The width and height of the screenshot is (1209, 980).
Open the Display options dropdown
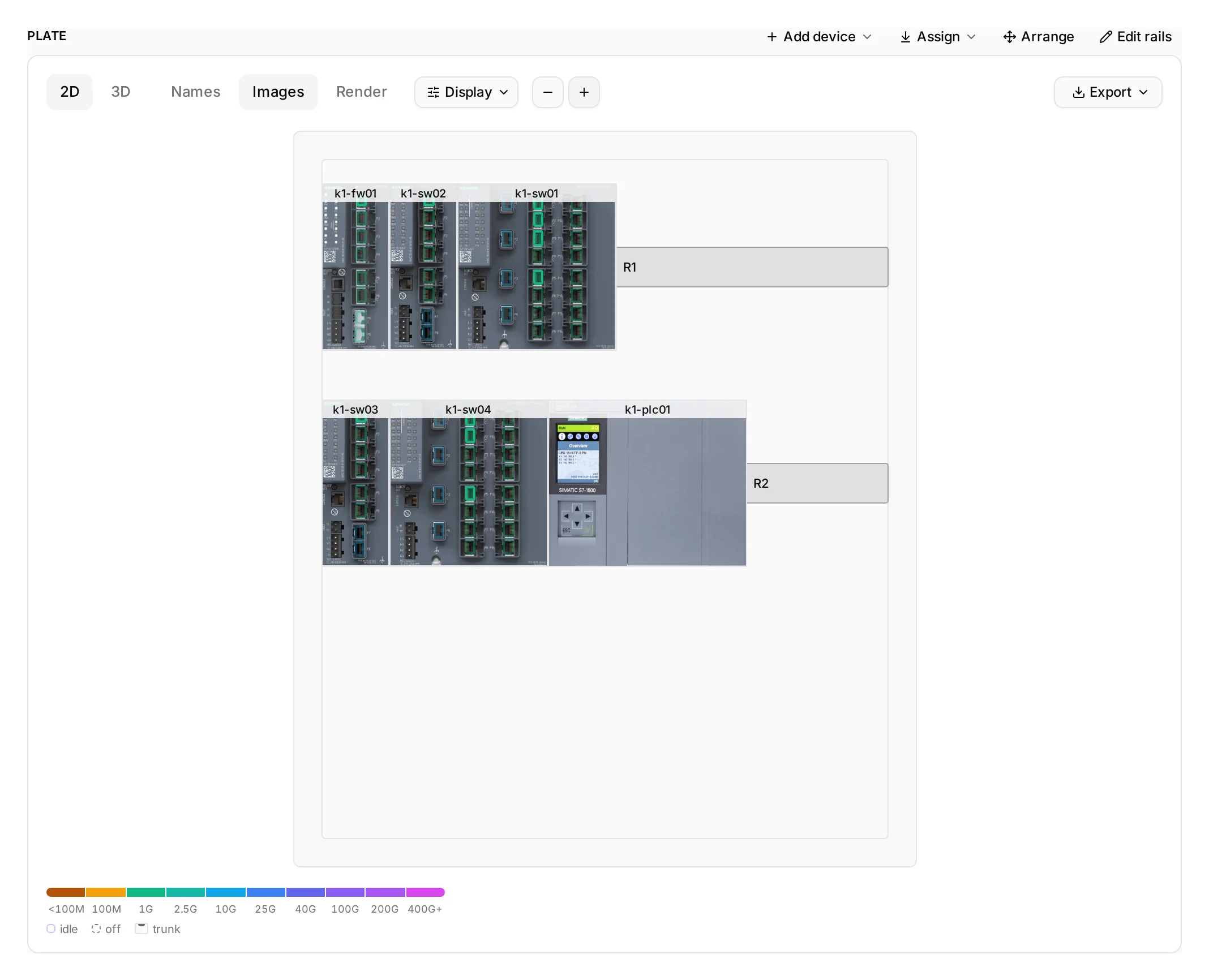pyautogui.click(x=466, y=92)
